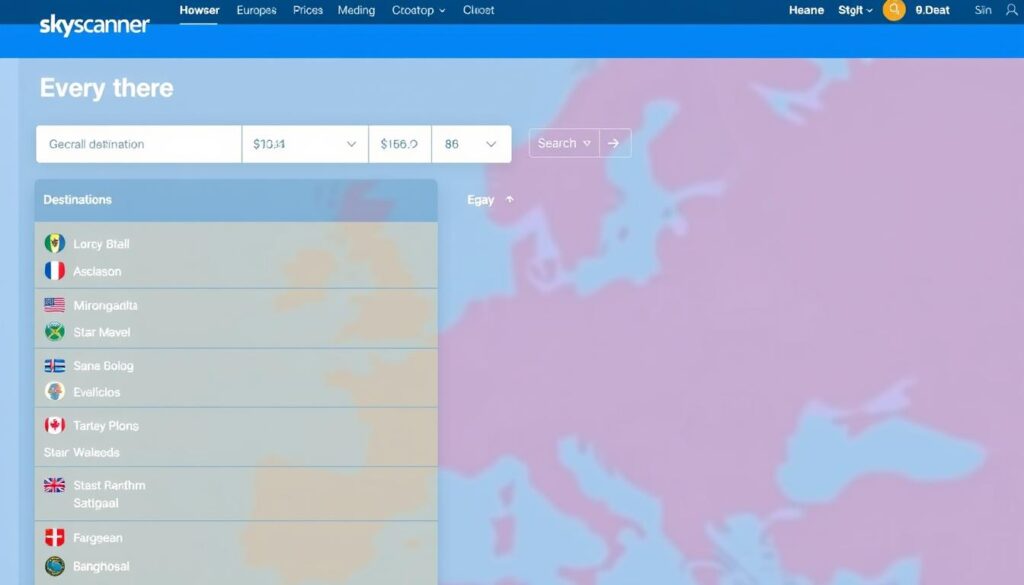Click the France flag beside Asclason
Screen dimensions: 1024x585
(56, 270)
